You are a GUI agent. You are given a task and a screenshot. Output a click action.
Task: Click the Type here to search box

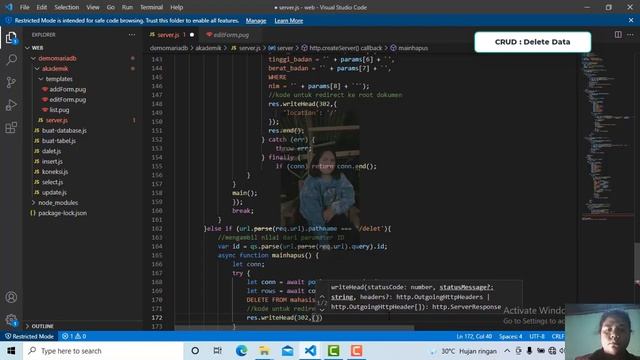click(x=104, y=351)
